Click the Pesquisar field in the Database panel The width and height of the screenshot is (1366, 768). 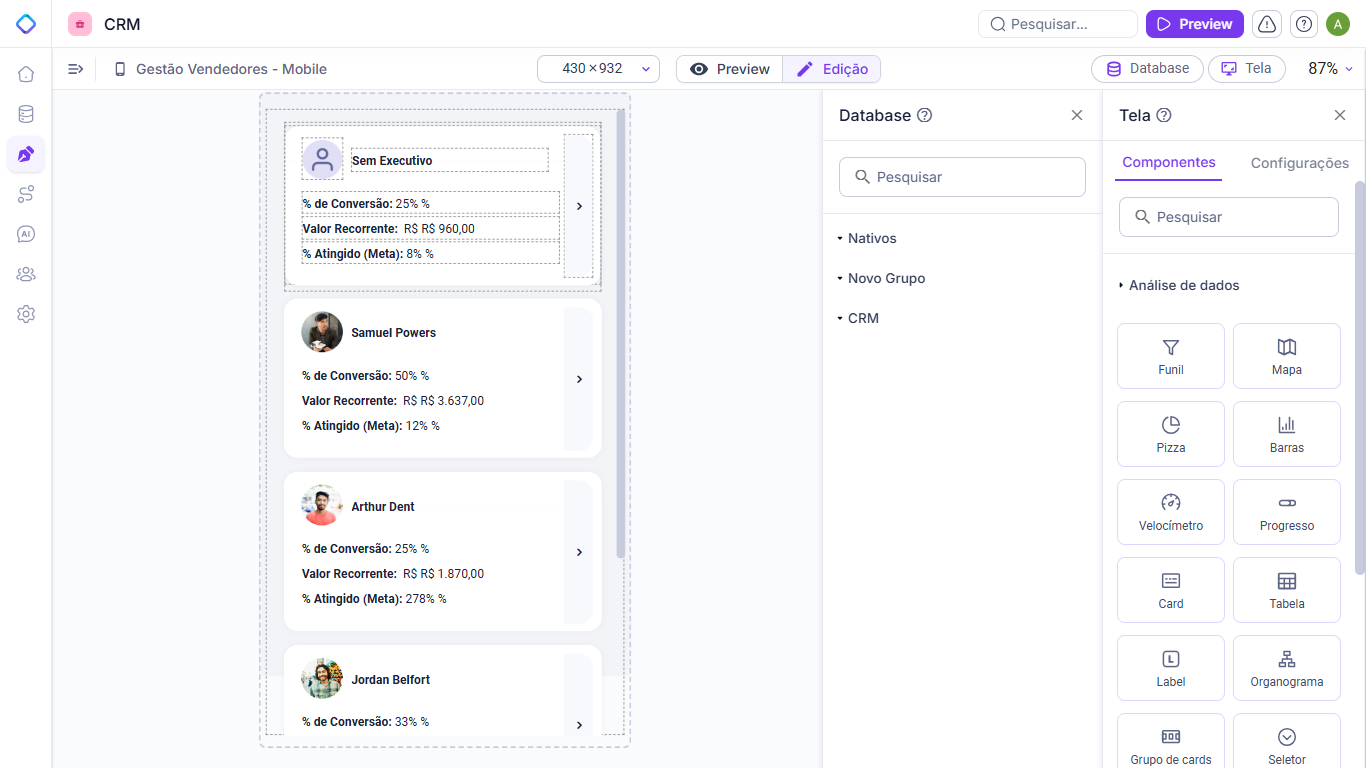tap(962, 176)
